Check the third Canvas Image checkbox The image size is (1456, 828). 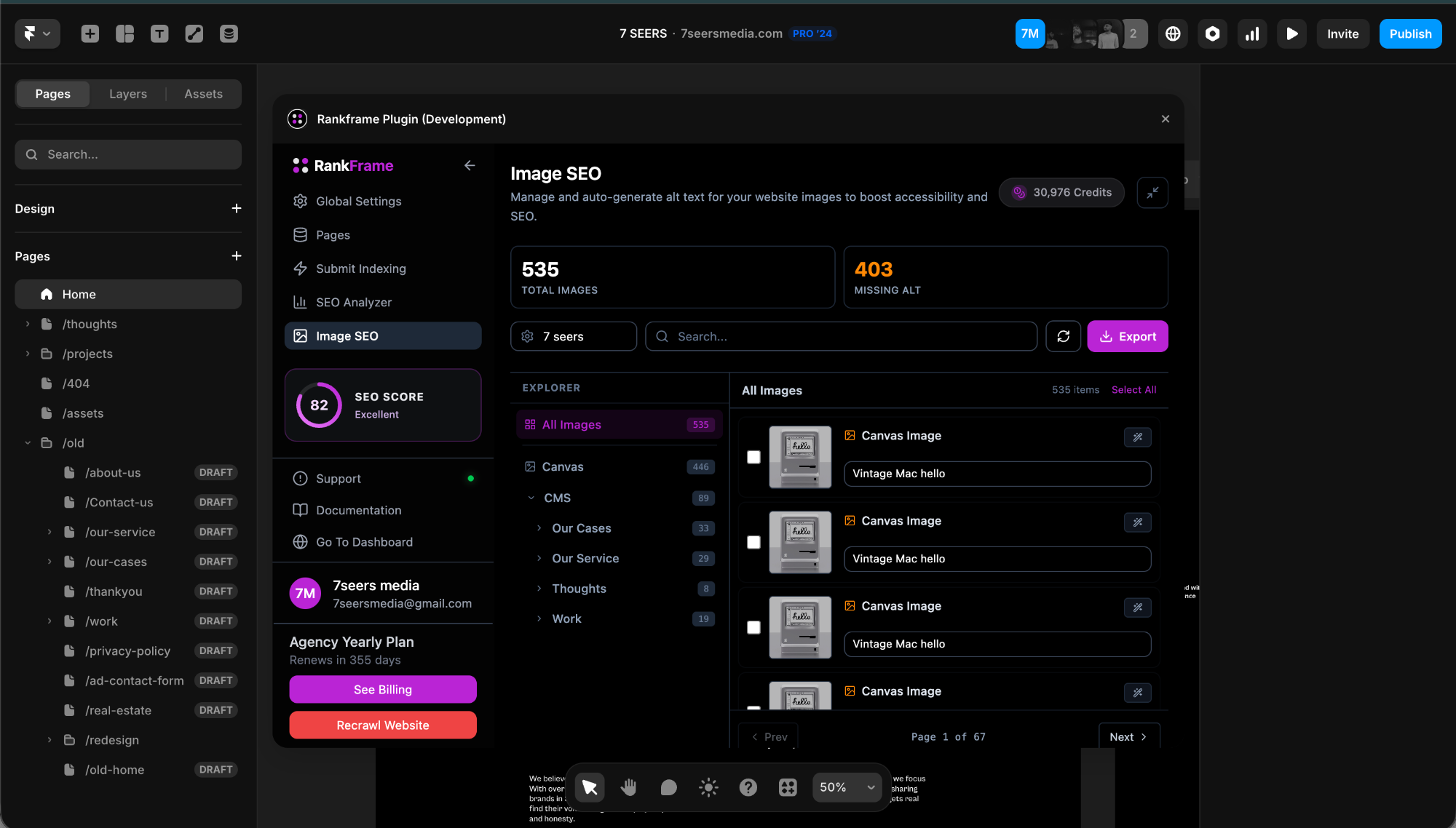(x=753, y=627)
